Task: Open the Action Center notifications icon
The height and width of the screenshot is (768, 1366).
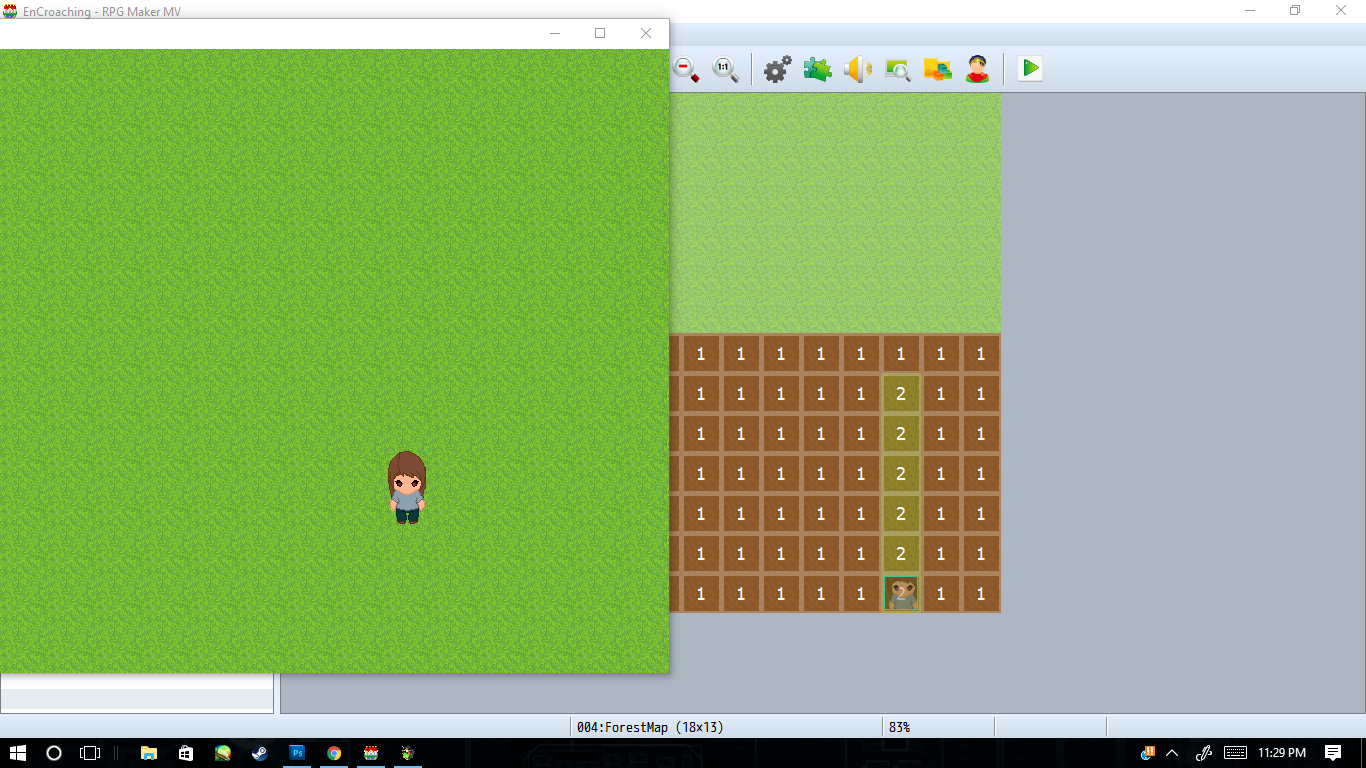Action: [x=1333, y=753]
